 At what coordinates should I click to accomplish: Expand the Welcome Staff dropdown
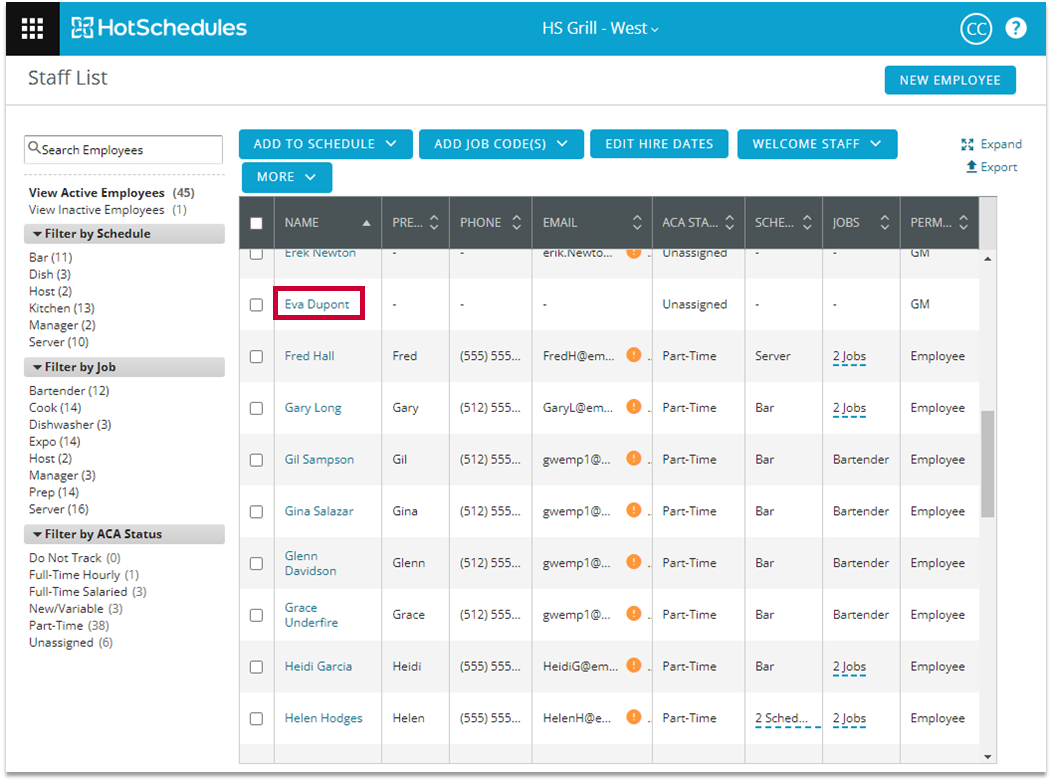[x=817, y=144]
